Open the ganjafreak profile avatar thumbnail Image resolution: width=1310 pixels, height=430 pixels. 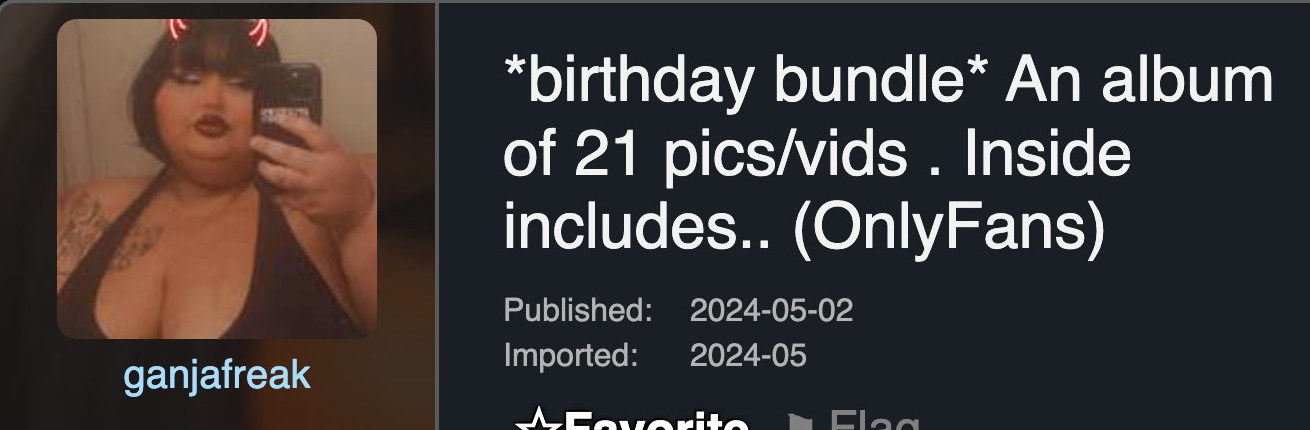[x=217, y=179]
